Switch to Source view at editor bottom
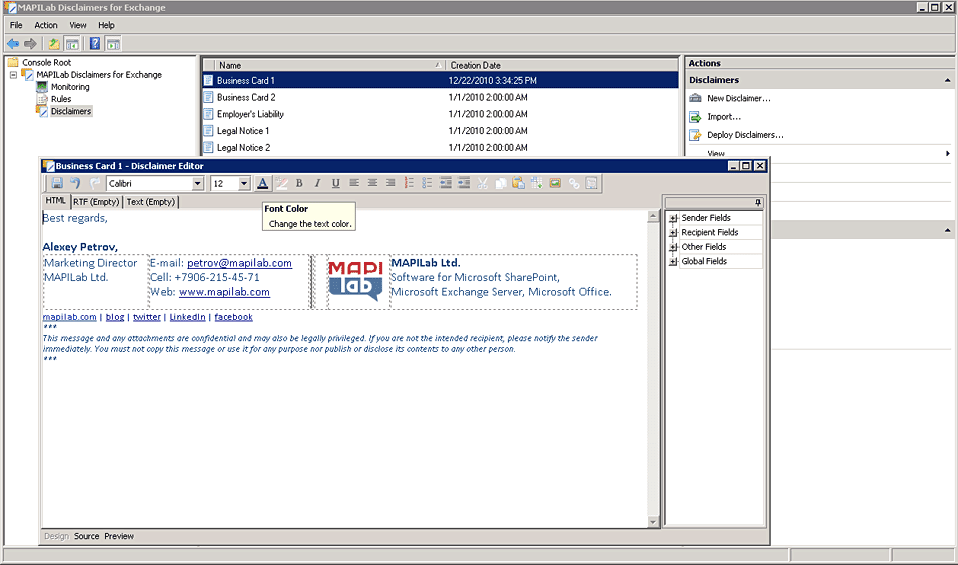958x565 pixels. tap(86, 536)
